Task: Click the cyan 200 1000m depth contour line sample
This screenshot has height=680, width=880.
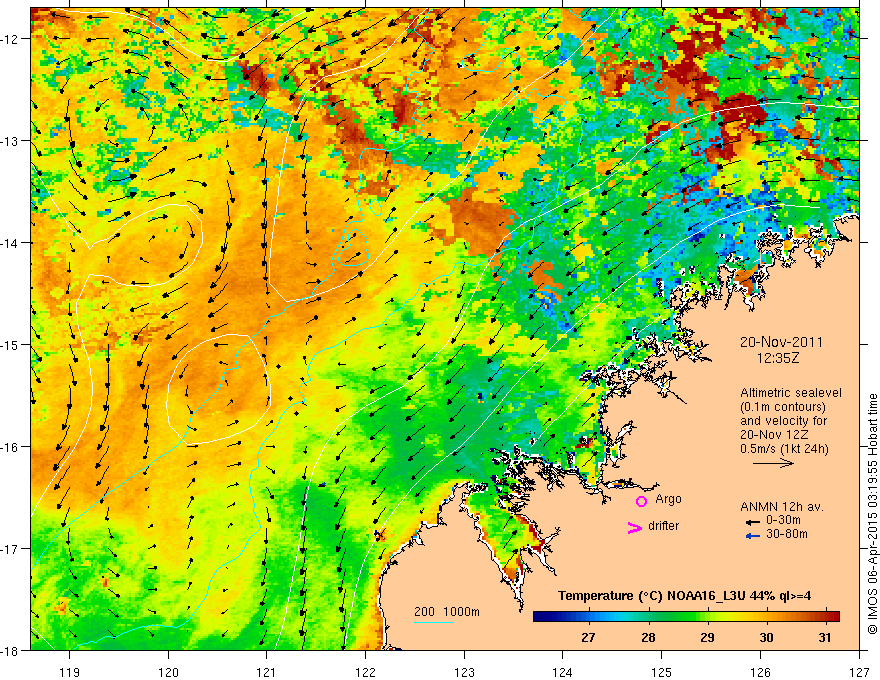Action: 434,622
